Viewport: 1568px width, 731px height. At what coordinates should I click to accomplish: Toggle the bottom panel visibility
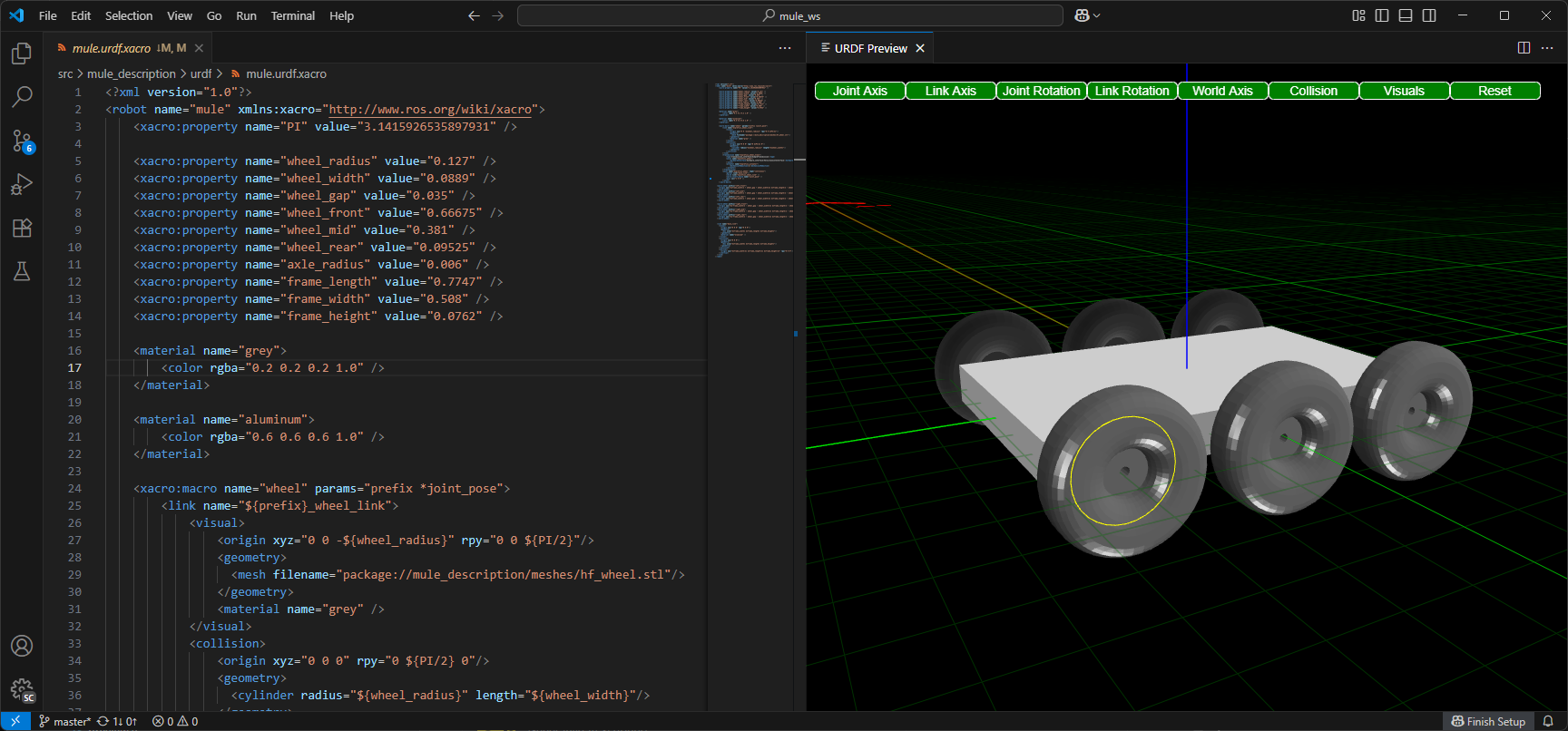pyautogui.click(x=1406, y=15)
